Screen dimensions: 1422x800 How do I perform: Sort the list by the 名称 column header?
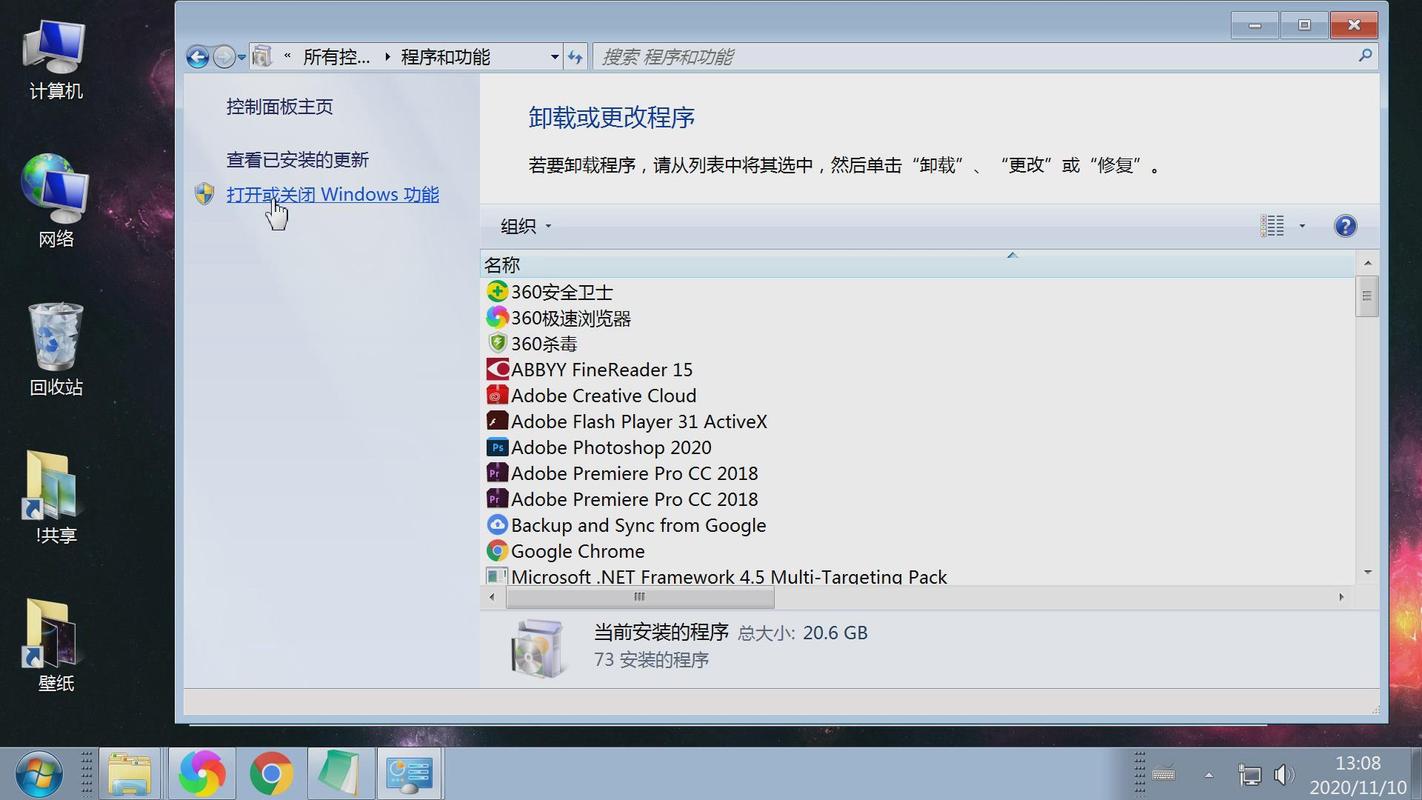click(501, 264)
